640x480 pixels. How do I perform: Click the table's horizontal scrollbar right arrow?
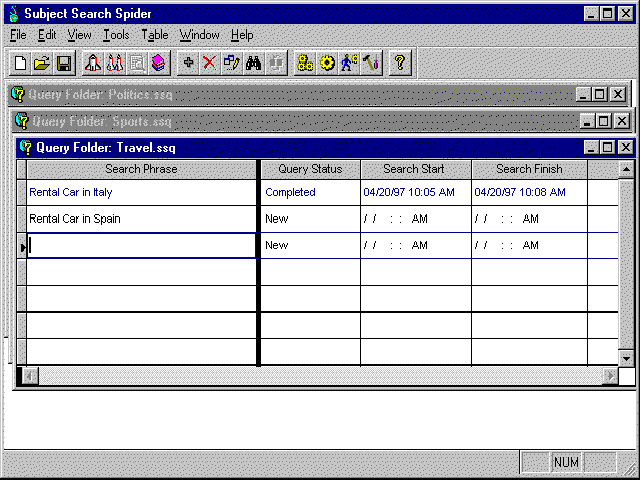coord(610,376)
